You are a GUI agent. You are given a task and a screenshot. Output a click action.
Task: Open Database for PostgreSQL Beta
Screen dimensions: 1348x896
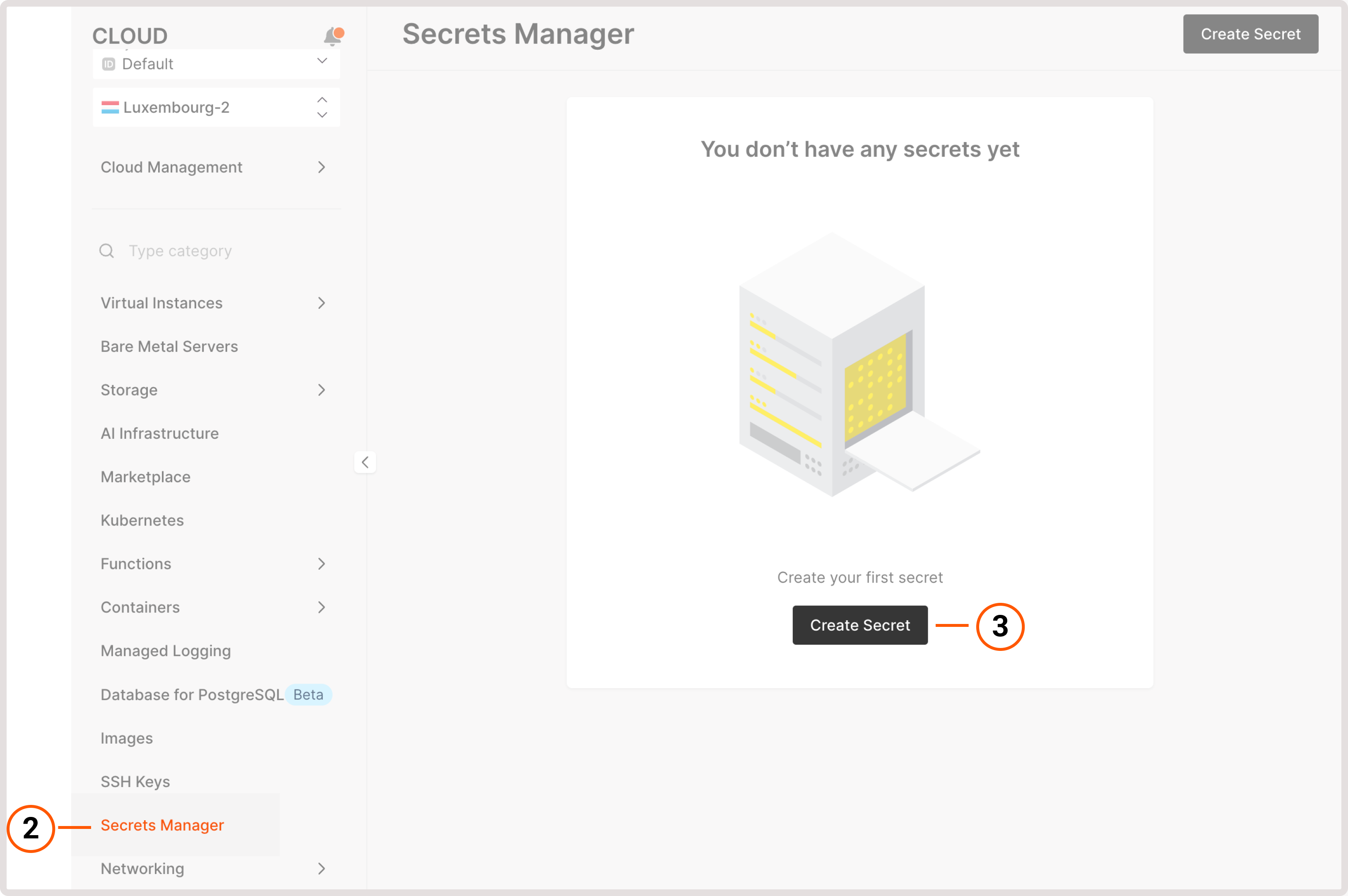tap(192, 695)
